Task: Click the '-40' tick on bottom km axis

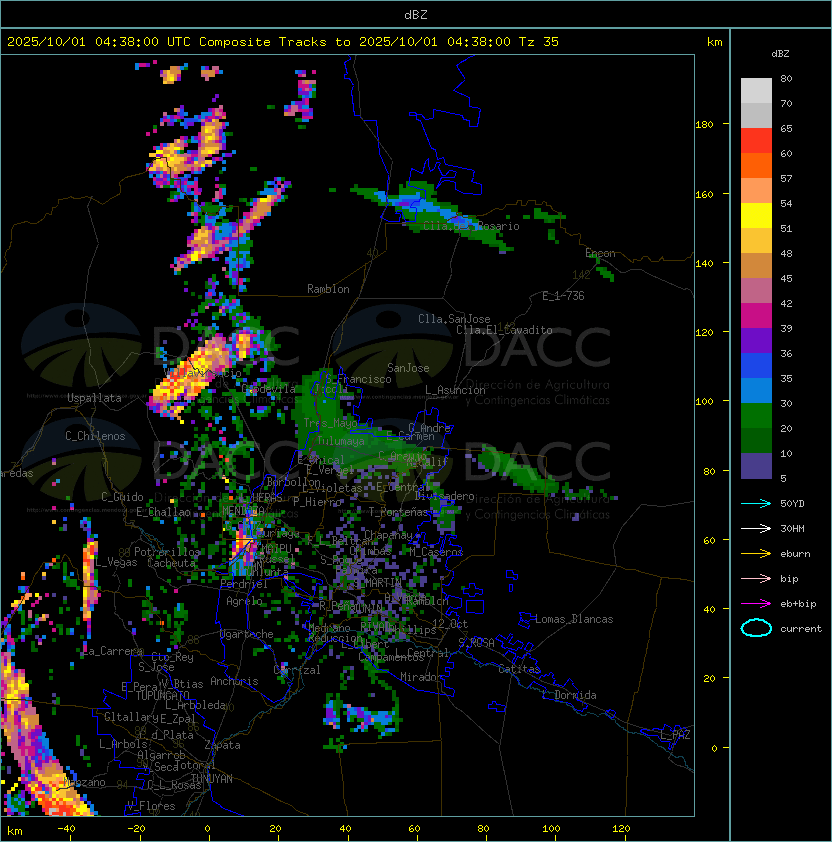Action: [x=66, y=829]
